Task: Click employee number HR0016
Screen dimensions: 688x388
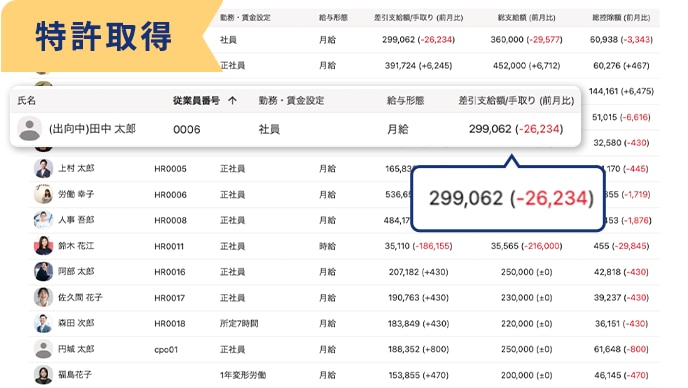Action: click(x=170, y=272)
